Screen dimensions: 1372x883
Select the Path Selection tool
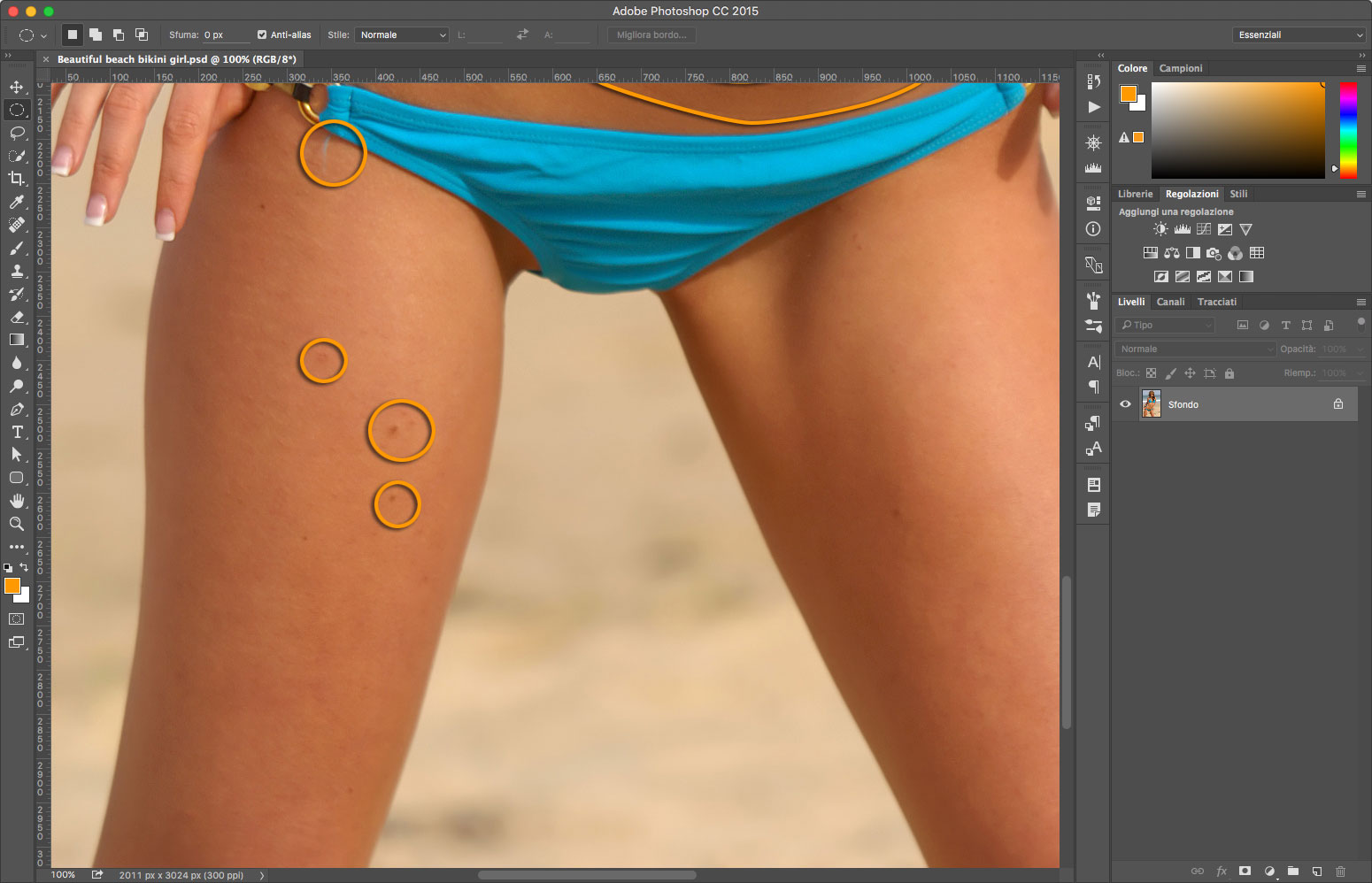(x=17, y=455)
